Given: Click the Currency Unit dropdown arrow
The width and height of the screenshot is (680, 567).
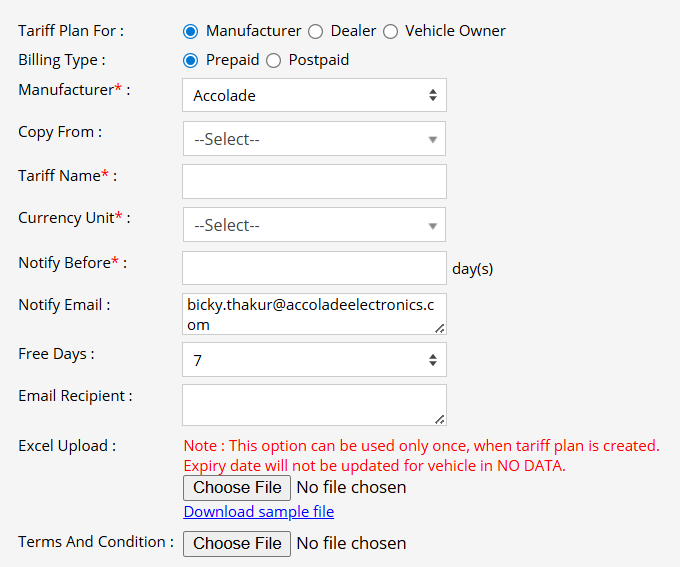Looking at the screenshot, I should (x=432, y=226).
